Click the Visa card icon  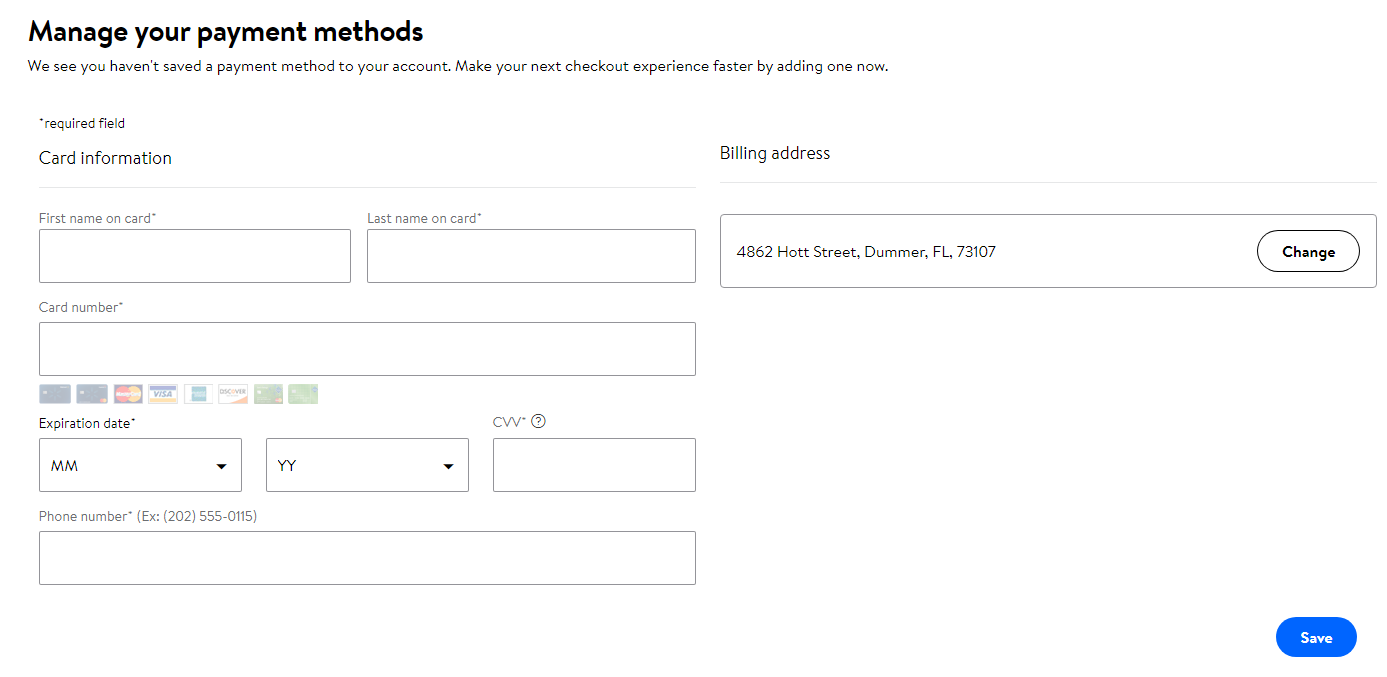click(163, 394)
